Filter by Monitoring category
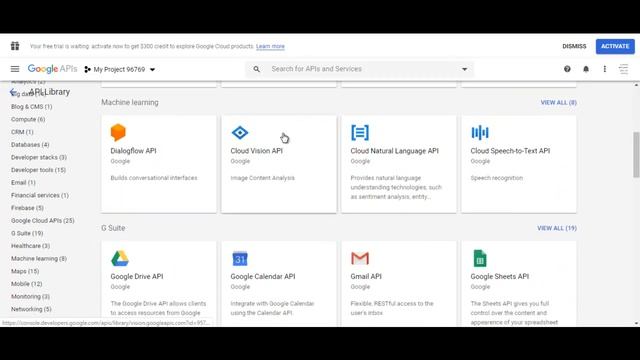Viewport: 640px width, 360px height. [30, 296]
